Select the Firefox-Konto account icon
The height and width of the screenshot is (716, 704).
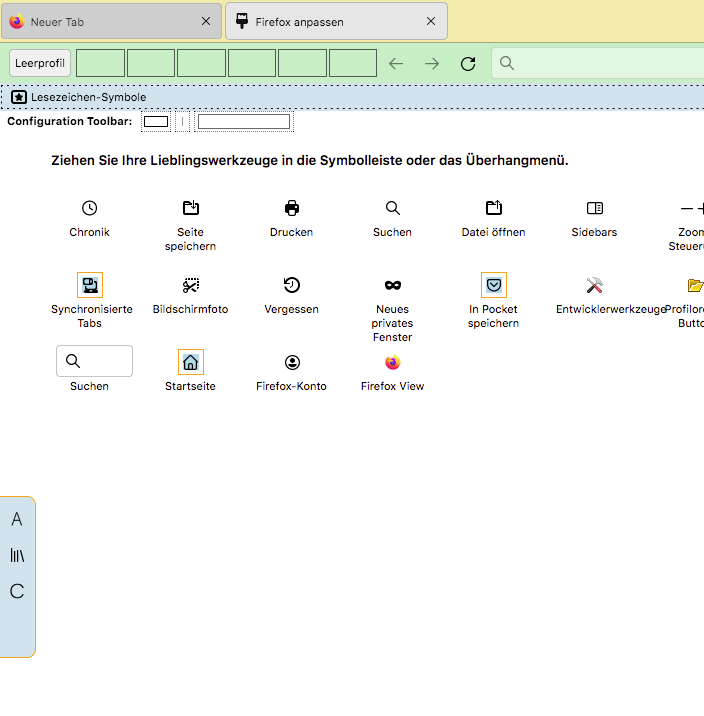[x=292, y=362]
